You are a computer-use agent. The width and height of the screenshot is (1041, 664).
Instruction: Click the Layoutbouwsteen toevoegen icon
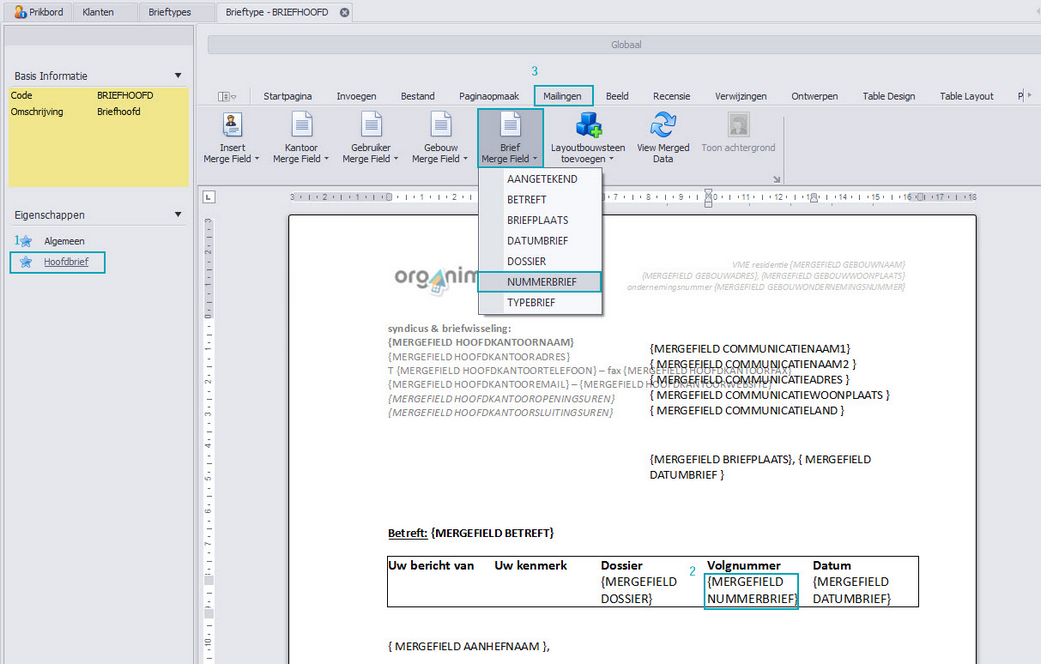tap(588, 124)
